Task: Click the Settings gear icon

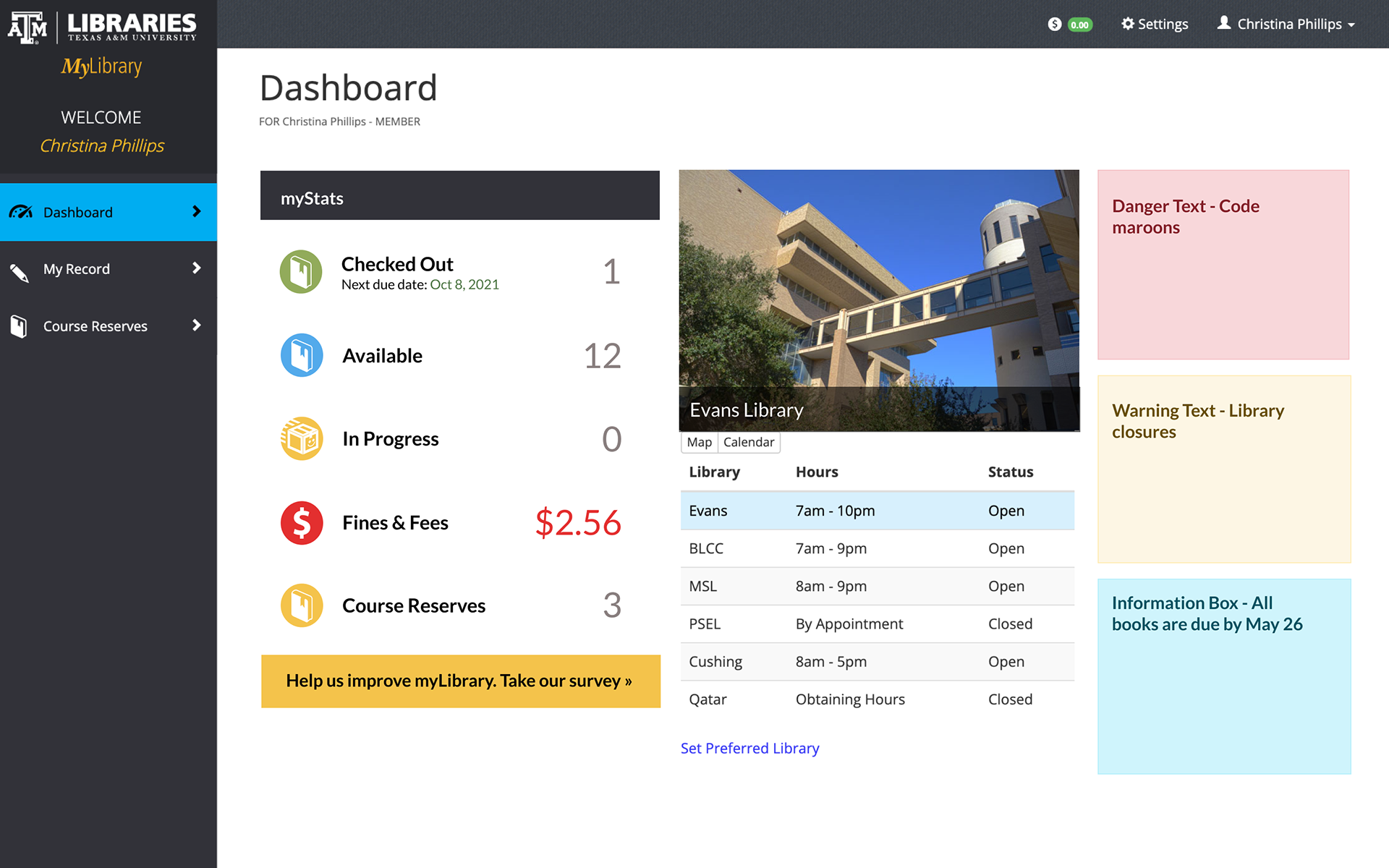Action: 1128,24
